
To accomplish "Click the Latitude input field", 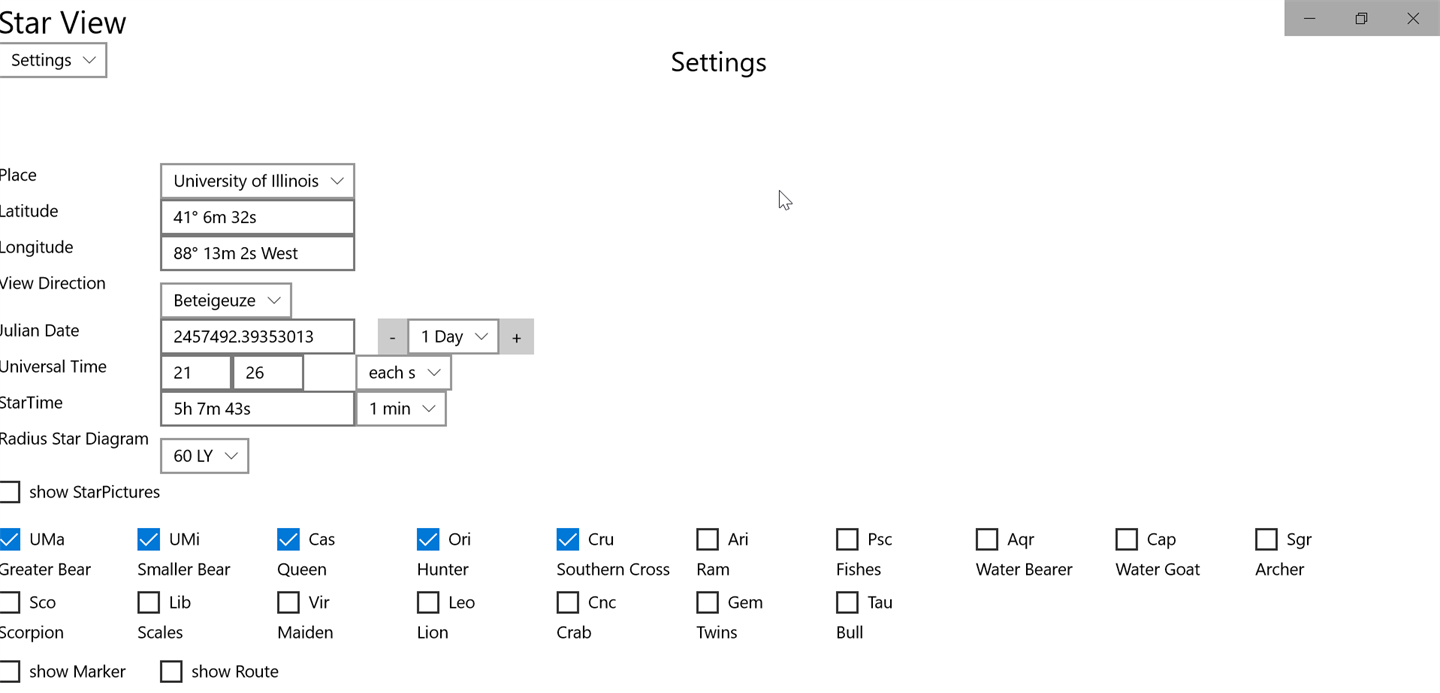I will [x=257, y=217].
